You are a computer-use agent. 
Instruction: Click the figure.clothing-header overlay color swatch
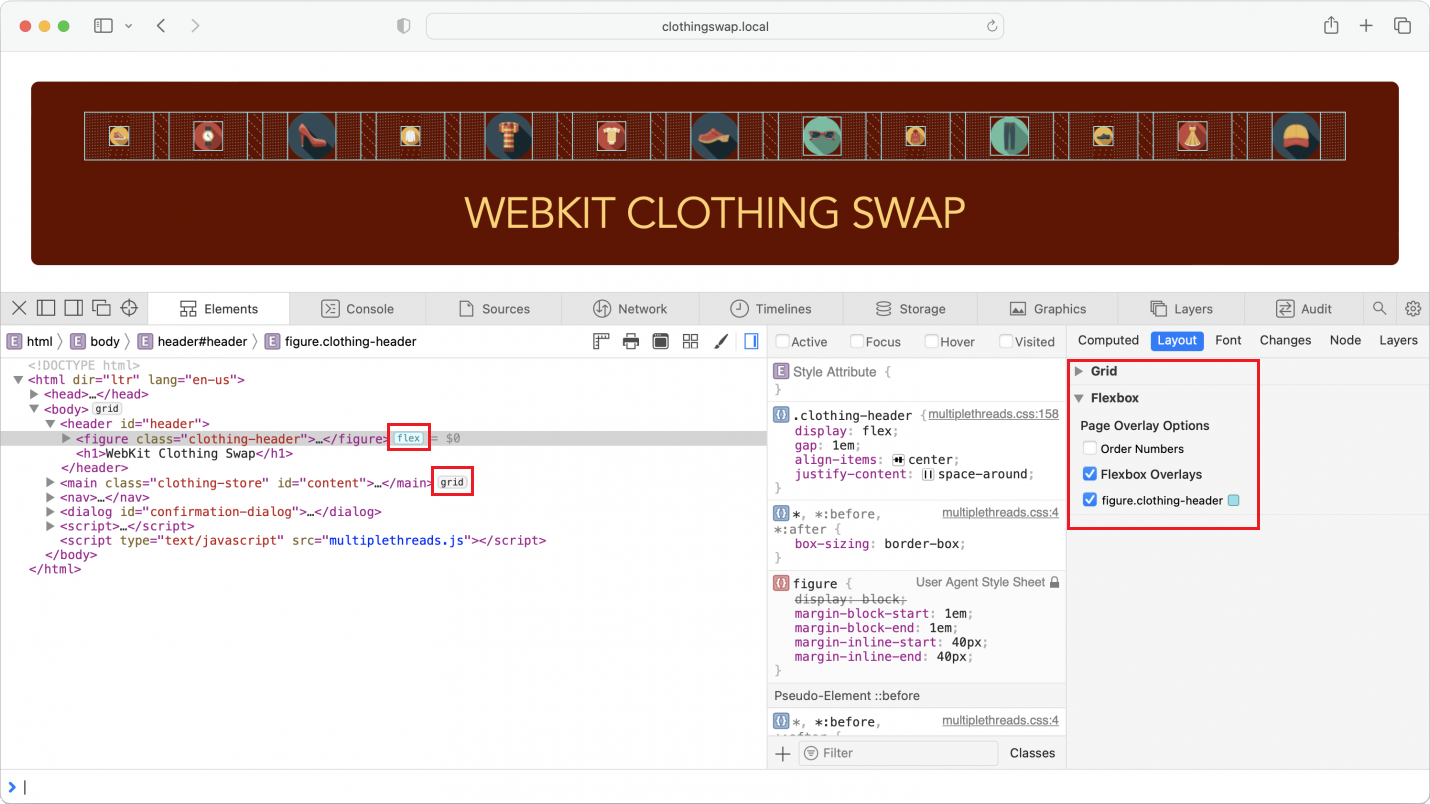1233,499
